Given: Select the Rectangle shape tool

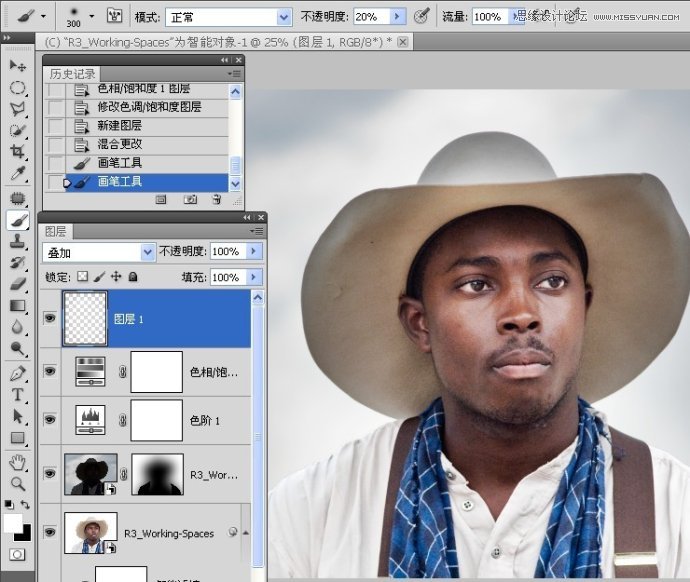Looking at the screenshot, I should [x=18, y=438].
